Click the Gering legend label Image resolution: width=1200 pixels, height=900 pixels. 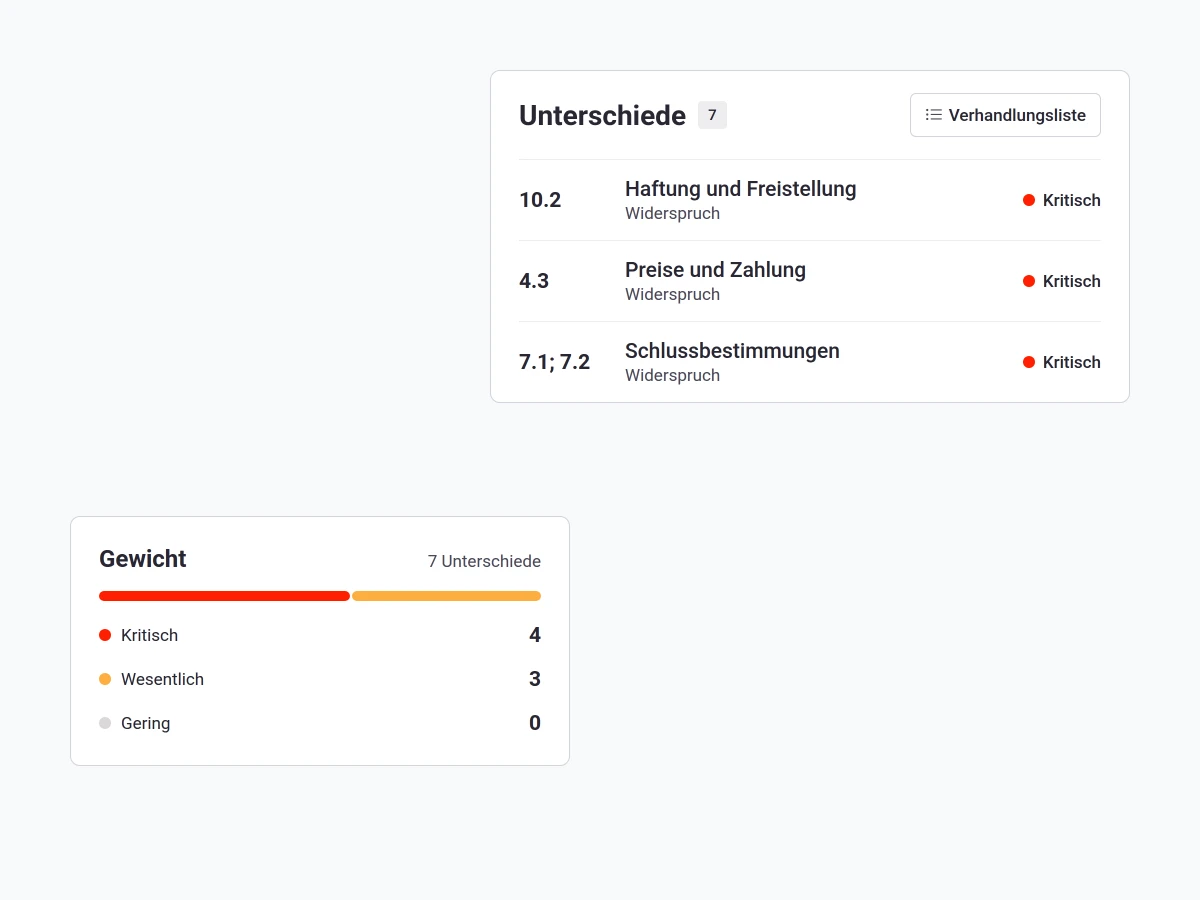(x=145, y=723)
